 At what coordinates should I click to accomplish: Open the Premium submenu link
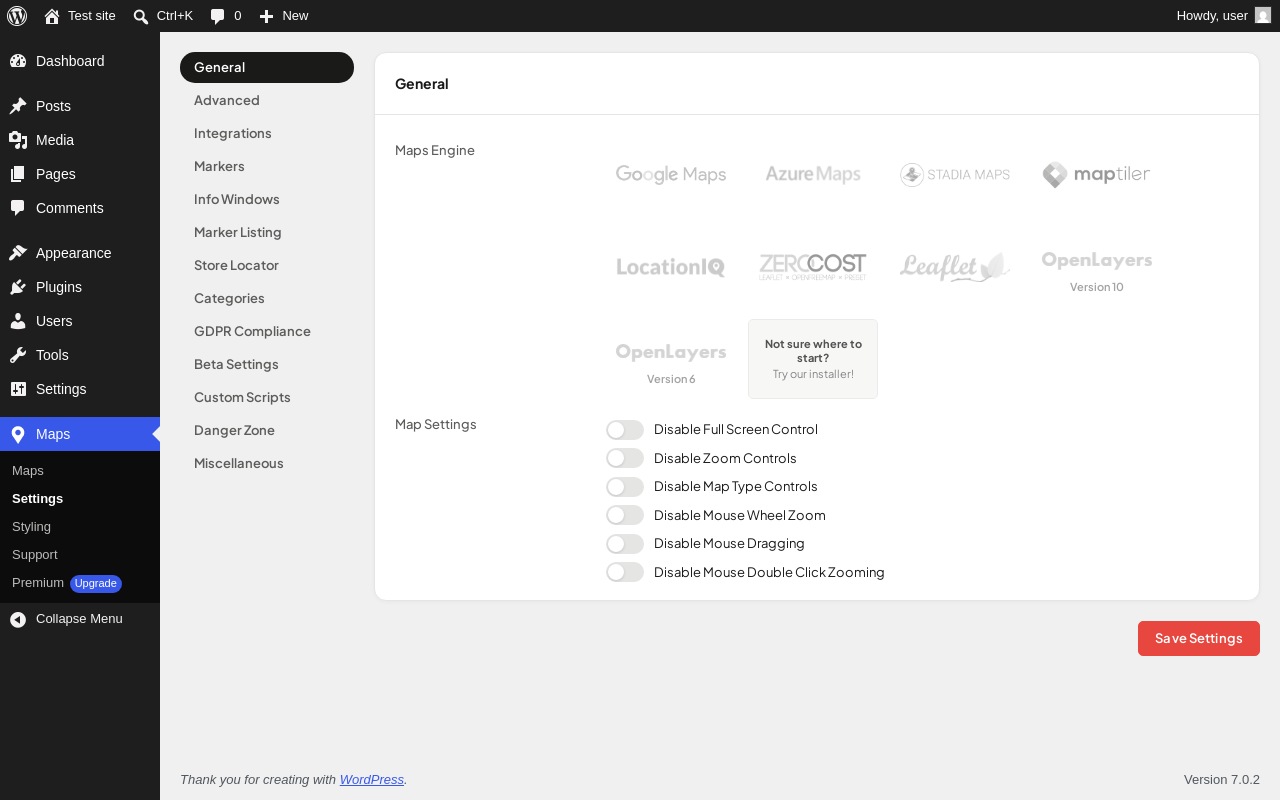pos(38,583)
